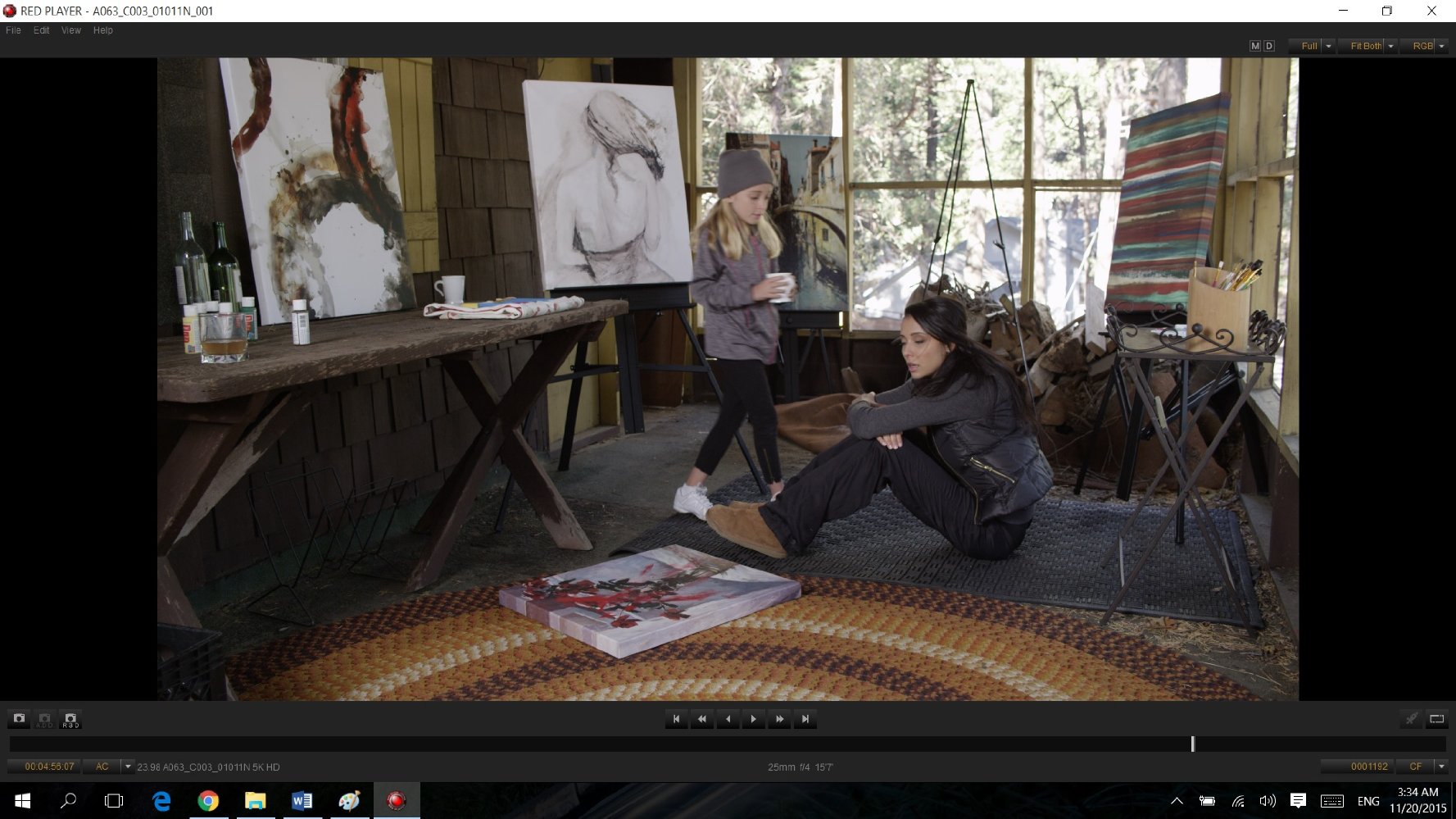Expand the CF frame mode dropdown arrow
This screenshot has height=819, width=1456.
pos(1441,767)
